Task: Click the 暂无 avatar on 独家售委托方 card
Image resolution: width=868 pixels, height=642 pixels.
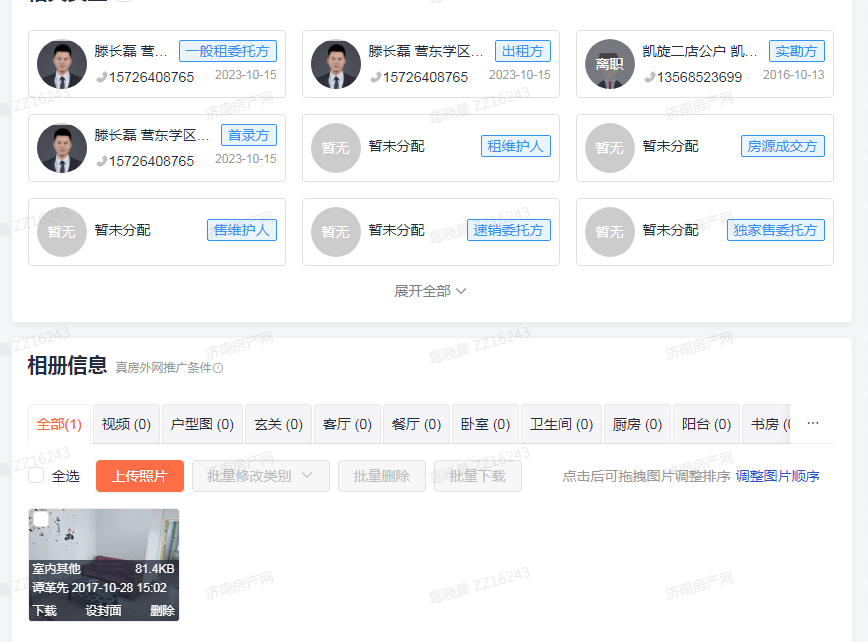Action: point(609,232)
